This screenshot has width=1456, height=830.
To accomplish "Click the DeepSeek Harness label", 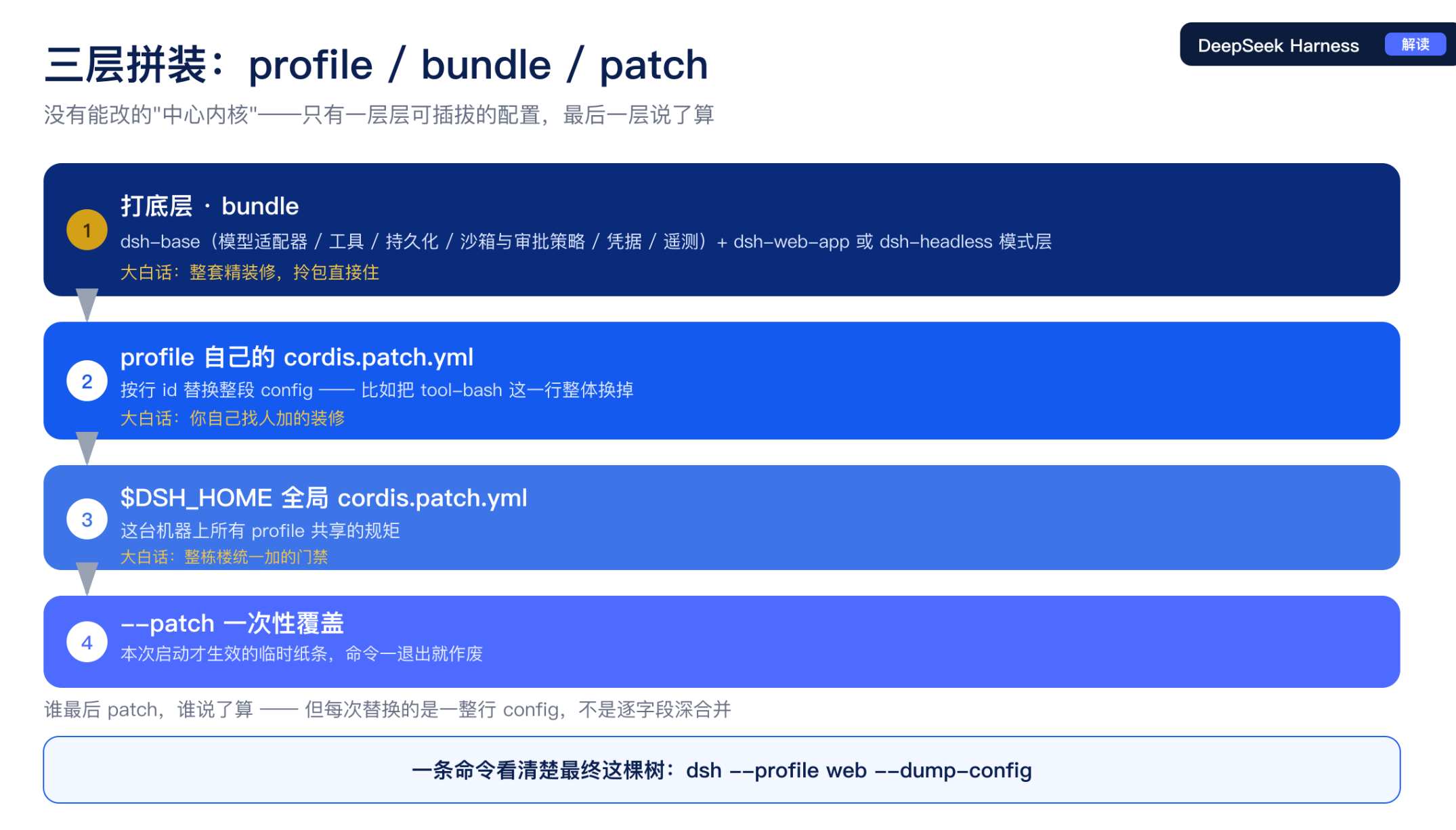I will pyautogui.click(x=1278, y=45).
